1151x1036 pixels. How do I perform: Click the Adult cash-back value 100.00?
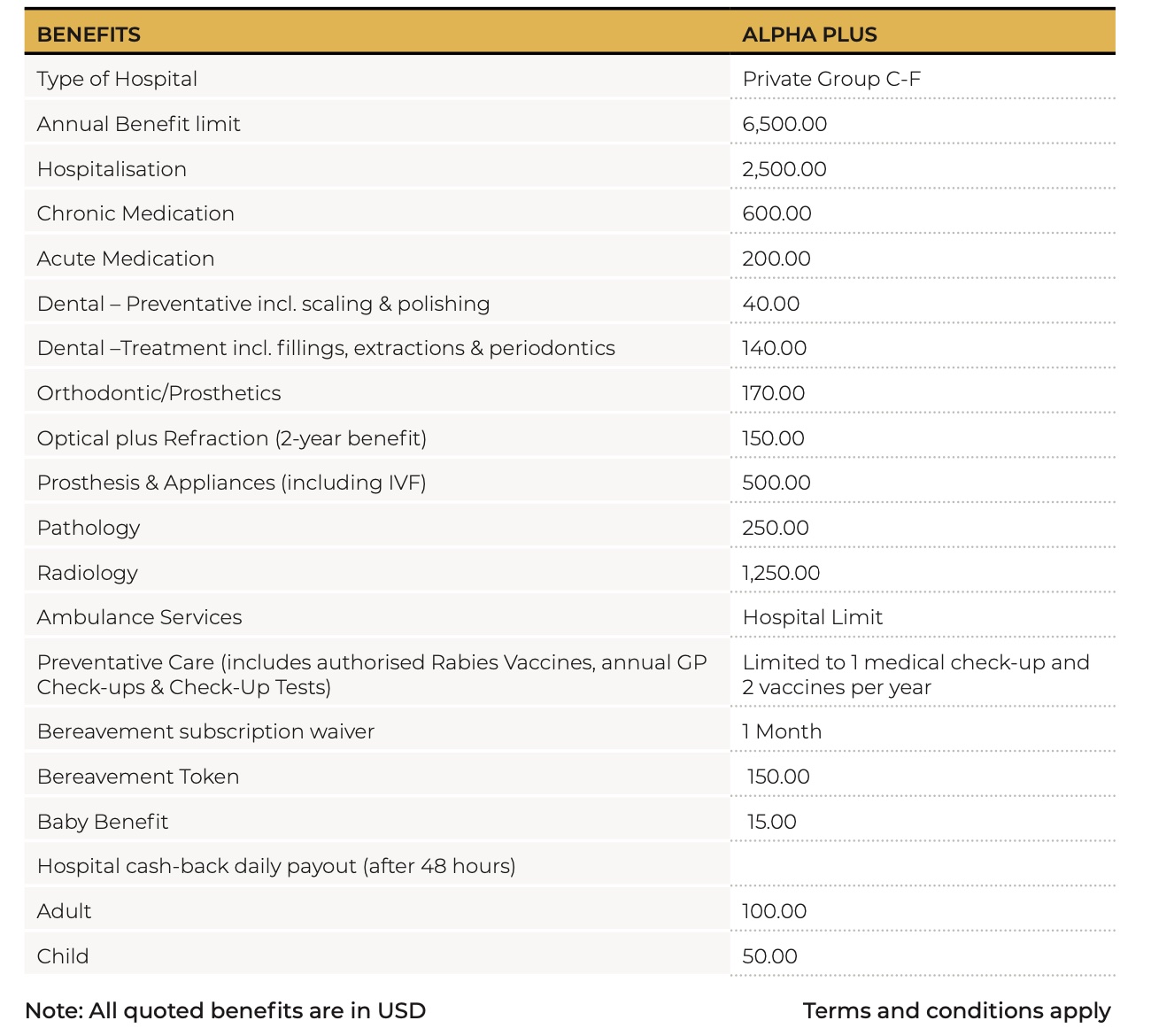[774, 911]
